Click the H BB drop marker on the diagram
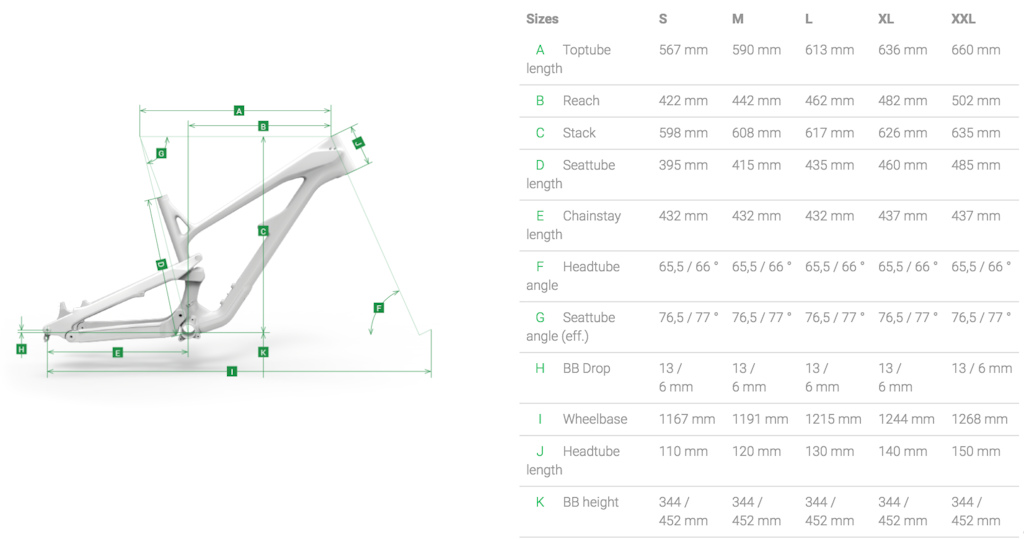The image size is (1024, 539). click(x=21, y=348)
